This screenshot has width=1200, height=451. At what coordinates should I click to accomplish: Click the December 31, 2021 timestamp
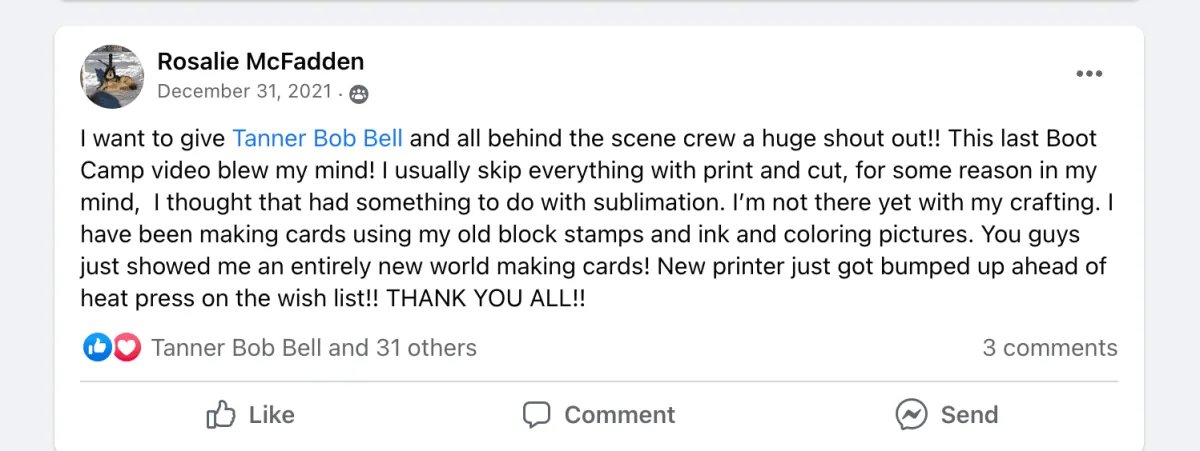point(244,92)
